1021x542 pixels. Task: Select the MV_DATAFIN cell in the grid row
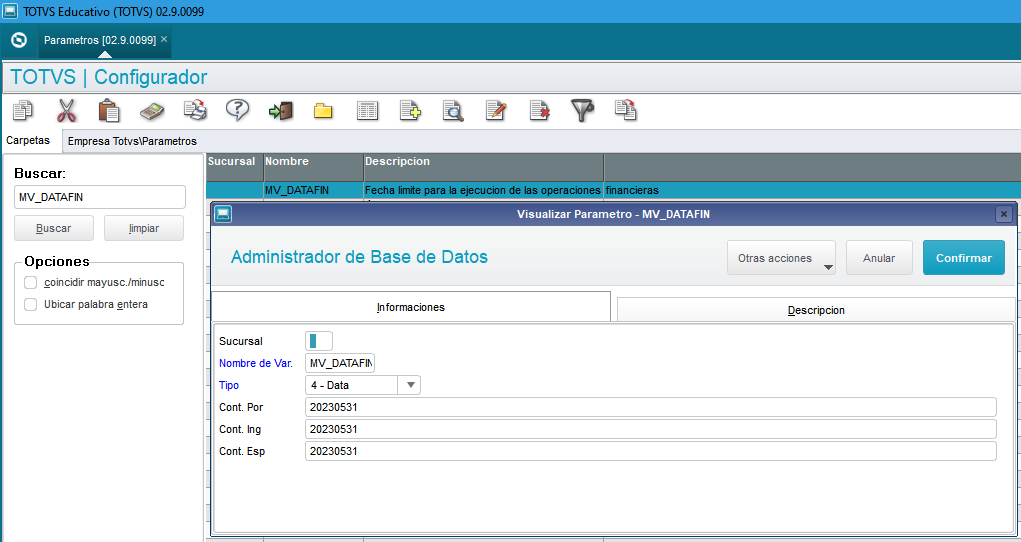[314, 190]
